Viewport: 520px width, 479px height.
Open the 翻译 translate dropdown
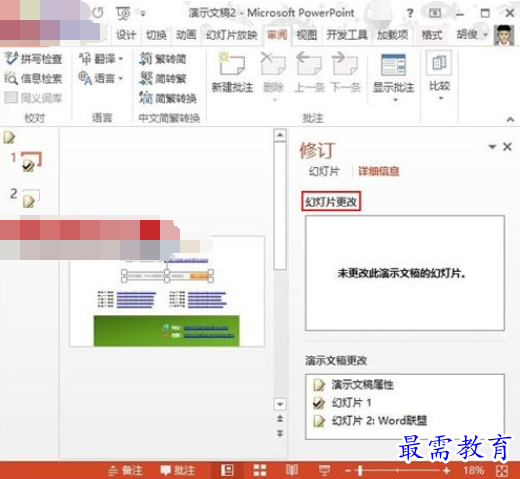tap(101, 59)
